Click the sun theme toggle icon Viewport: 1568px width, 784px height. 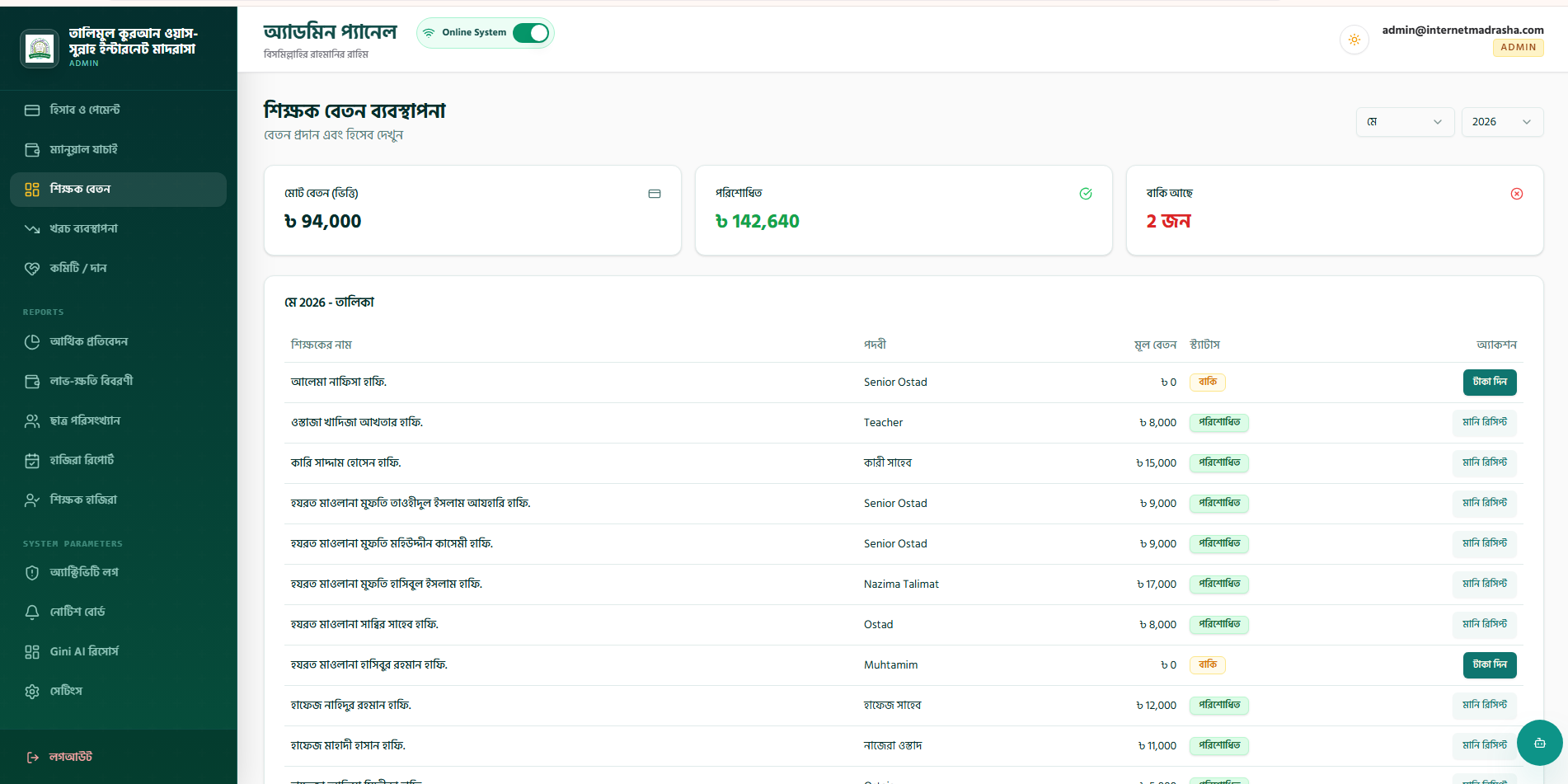pos(1354,40)
